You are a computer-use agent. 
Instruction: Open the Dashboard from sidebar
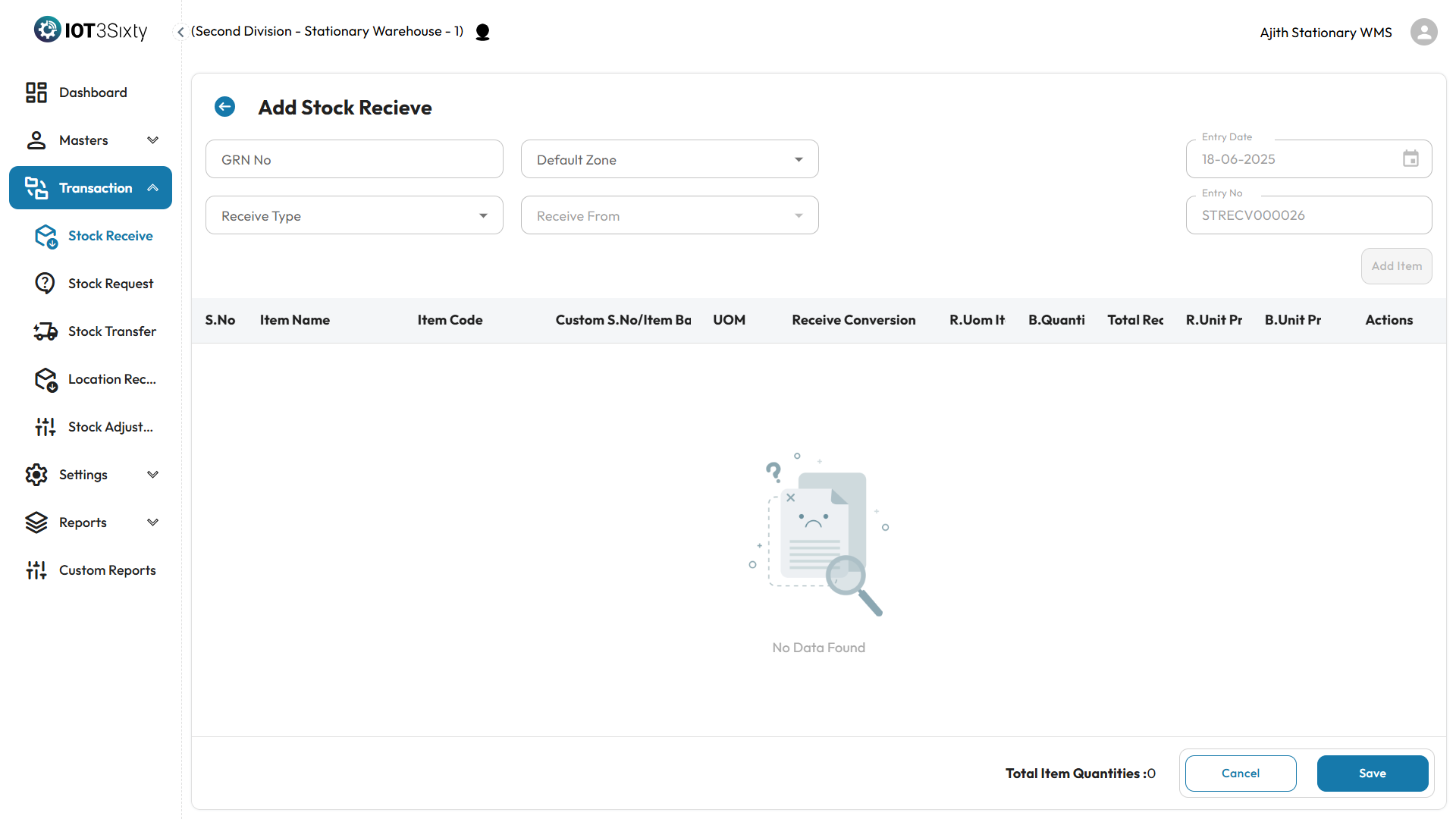point(93,93)
